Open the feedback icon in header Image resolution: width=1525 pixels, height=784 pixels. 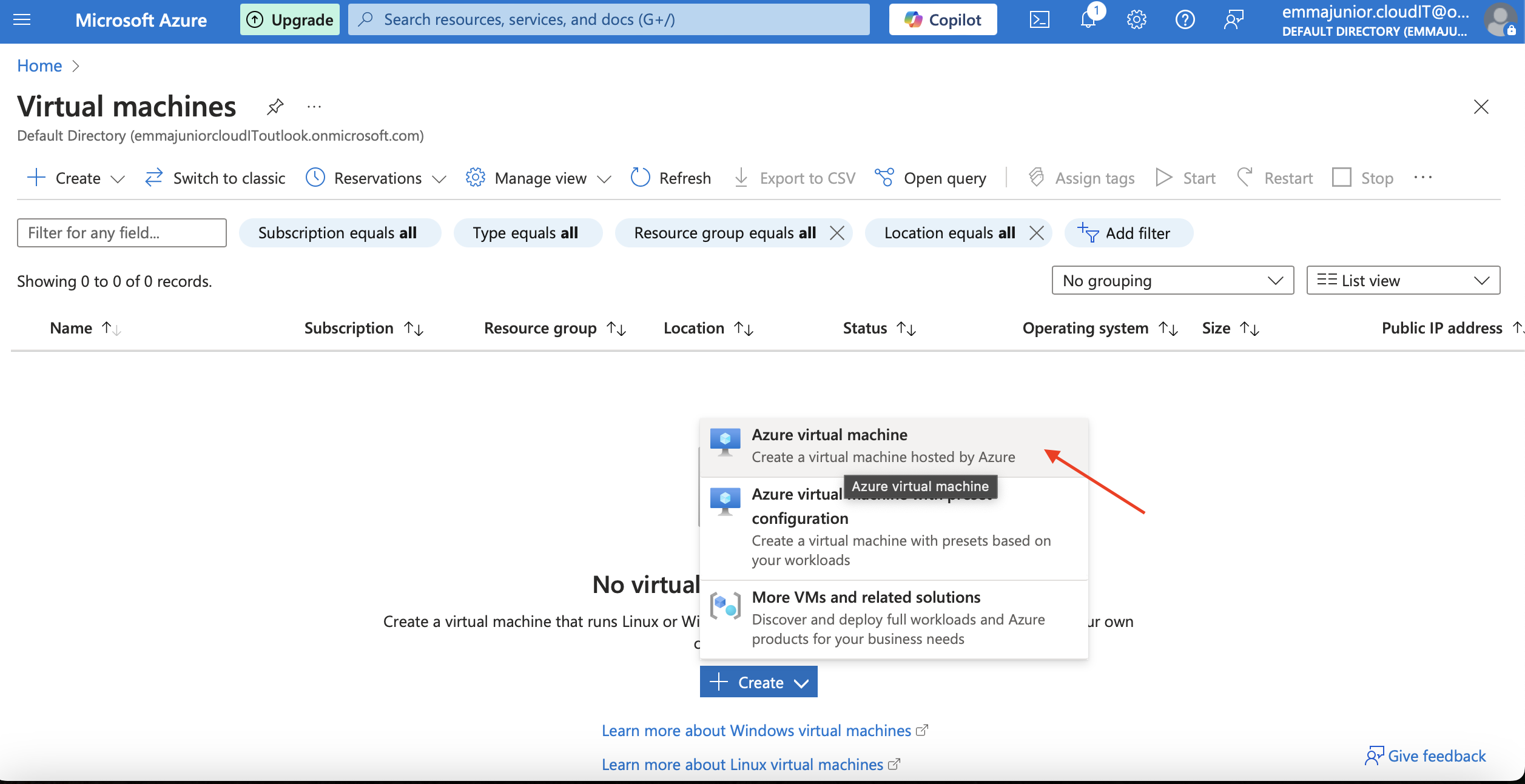[1233, 20]
